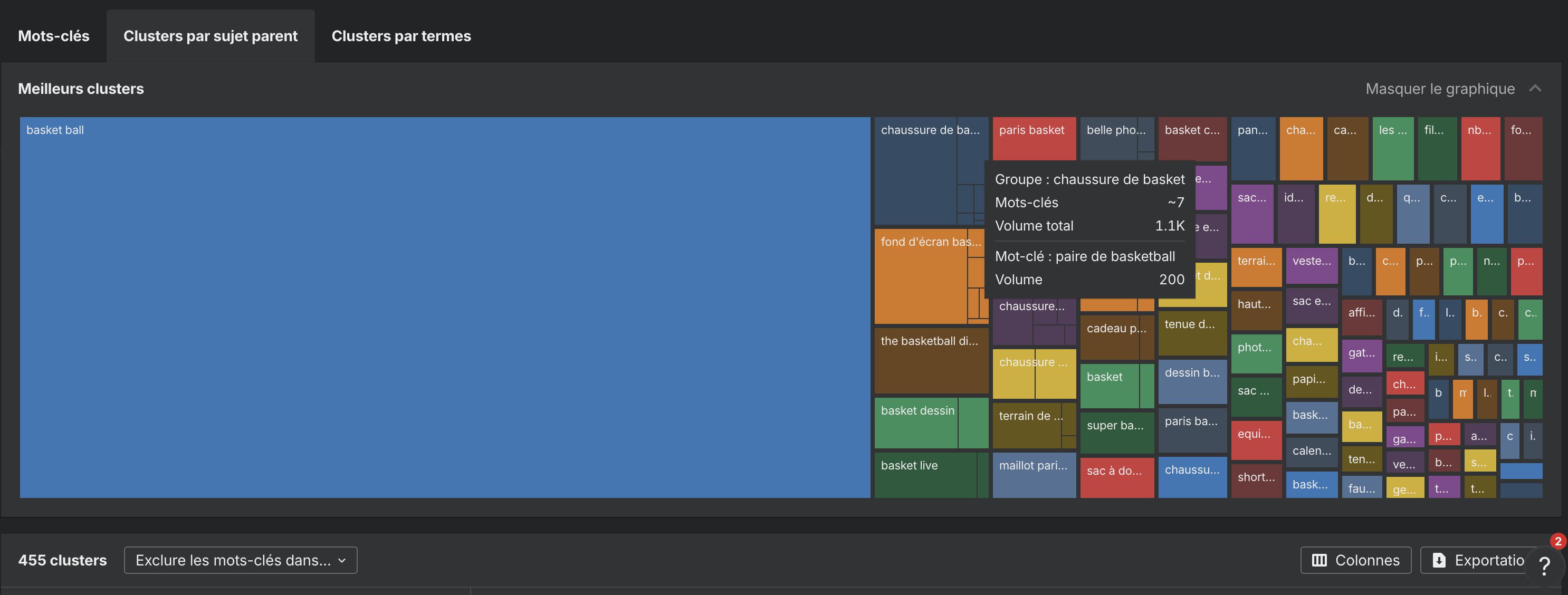Viewport: 1568px width, 595px height.
Task: Select the basket dessin green cell
Action: click(917, 423)
